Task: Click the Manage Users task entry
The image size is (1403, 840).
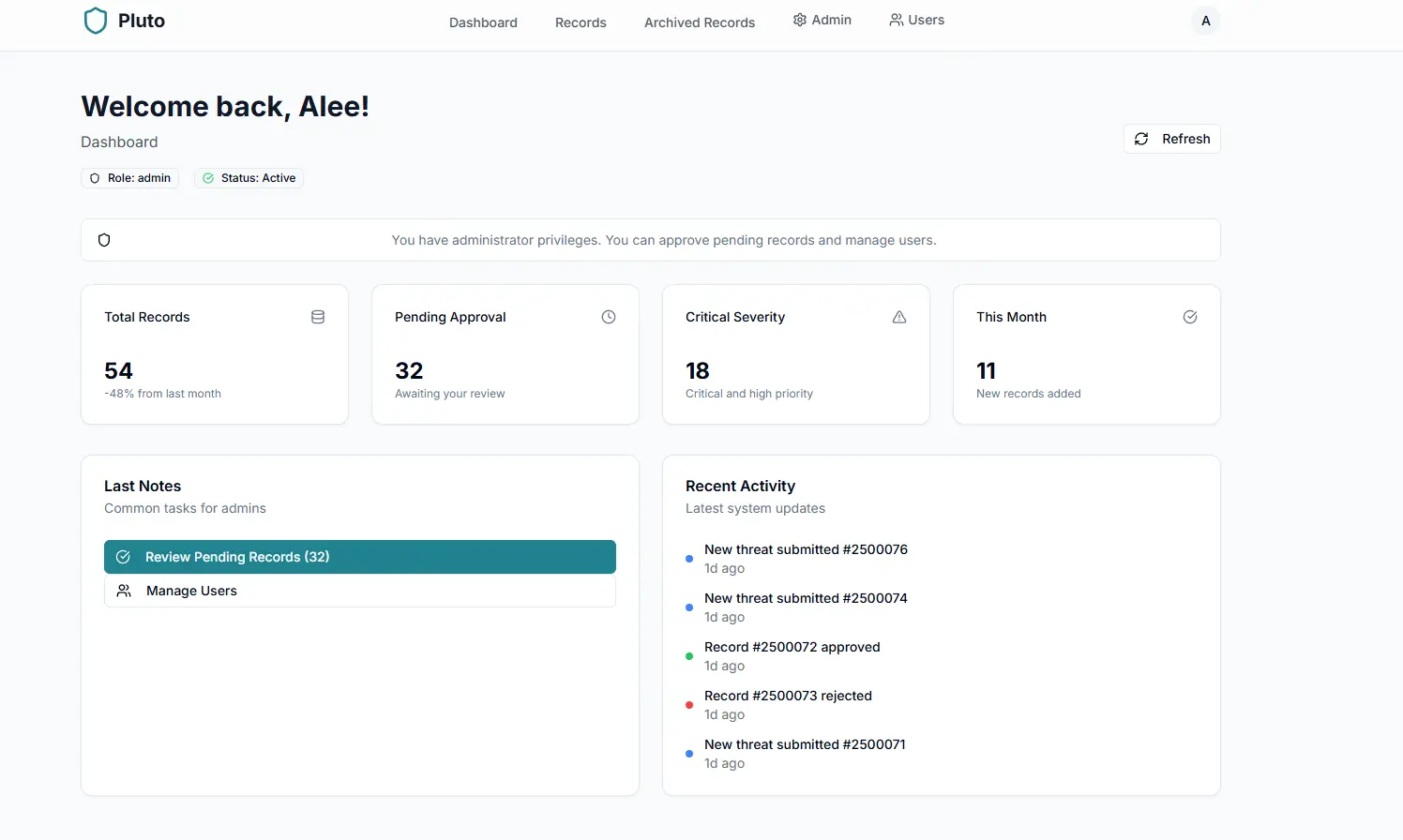Action: tap(359, 590)
